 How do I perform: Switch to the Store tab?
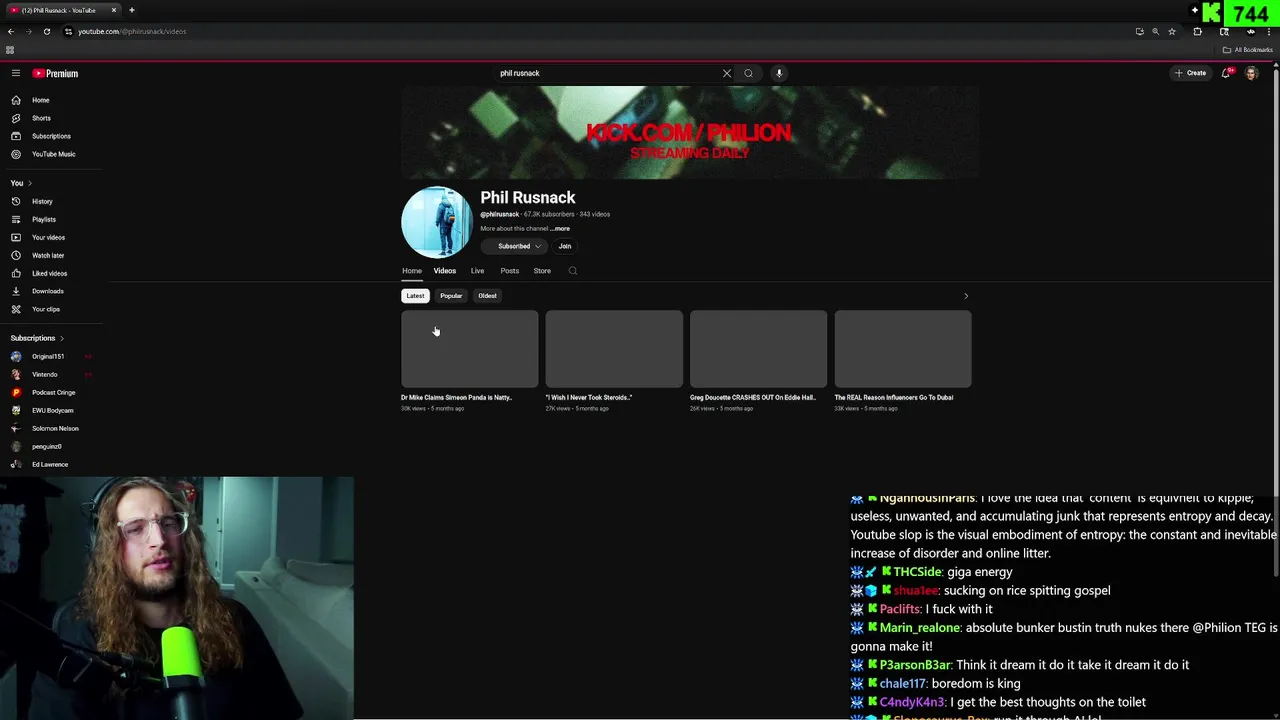[542, 271]
